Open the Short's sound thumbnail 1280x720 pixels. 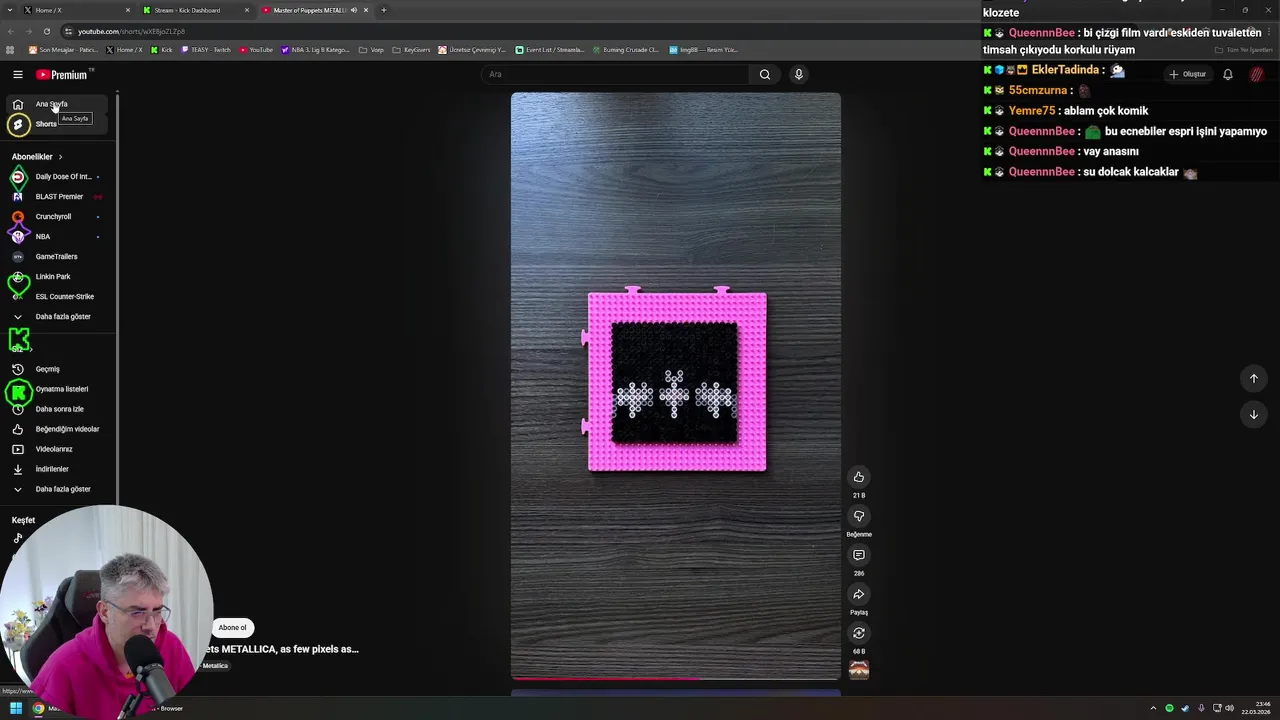(858, 670)
